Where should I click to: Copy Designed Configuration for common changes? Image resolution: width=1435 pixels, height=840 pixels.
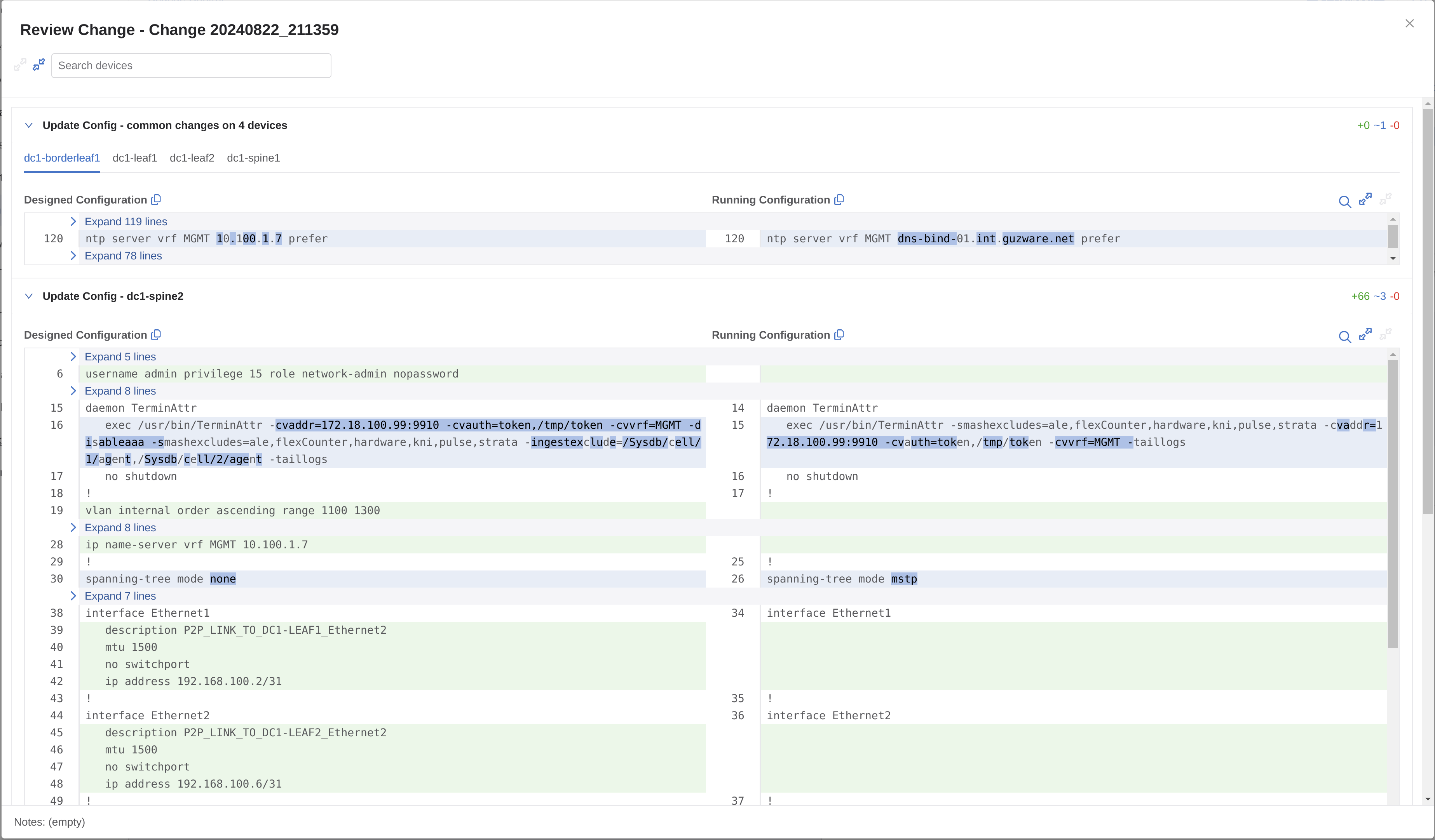[x=156, y=200]
